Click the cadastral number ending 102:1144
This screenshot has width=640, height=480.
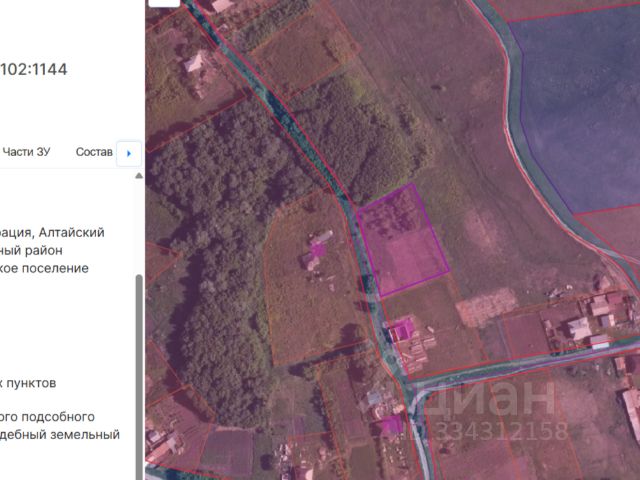tap(33, 69)
